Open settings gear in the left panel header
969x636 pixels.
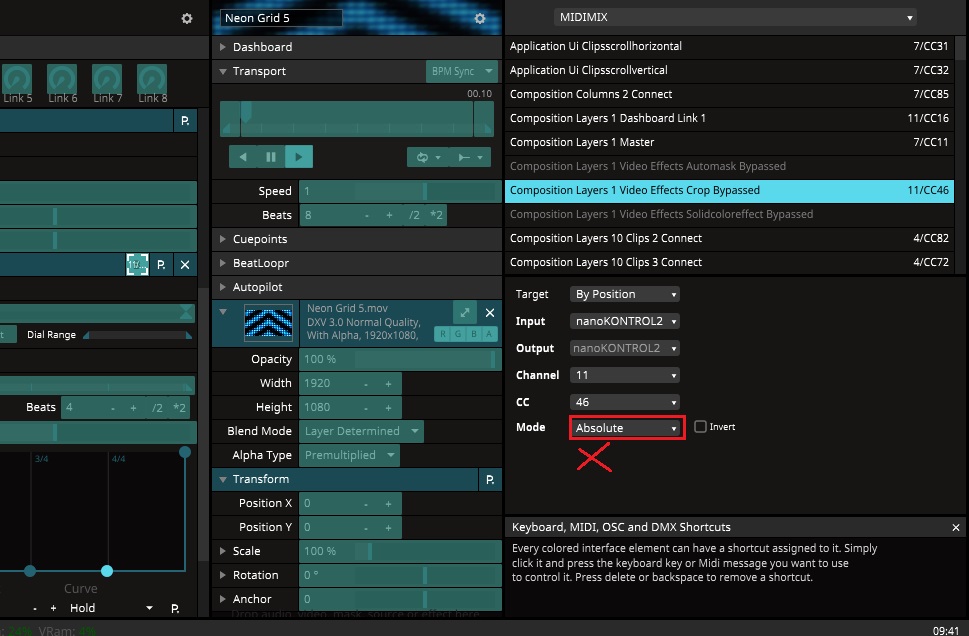[187, 19]
